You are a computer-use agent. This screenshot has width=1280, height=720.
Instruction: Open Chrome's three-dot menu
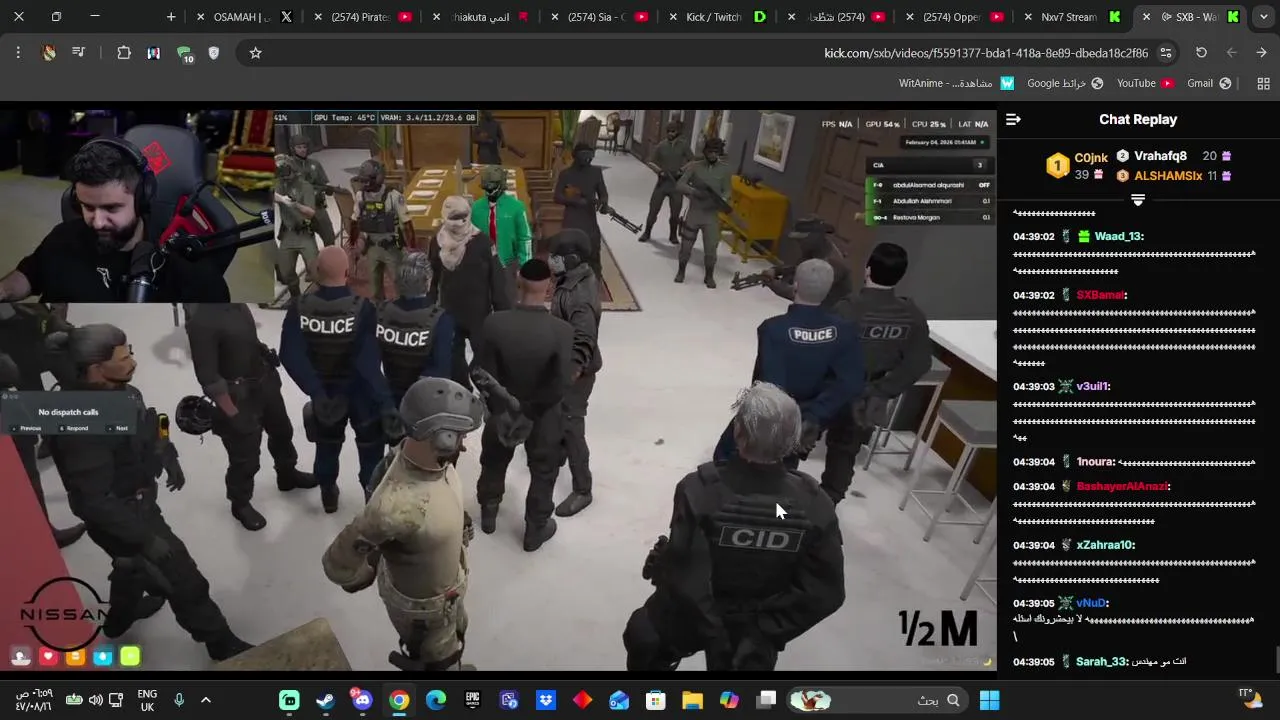point(18,53)
